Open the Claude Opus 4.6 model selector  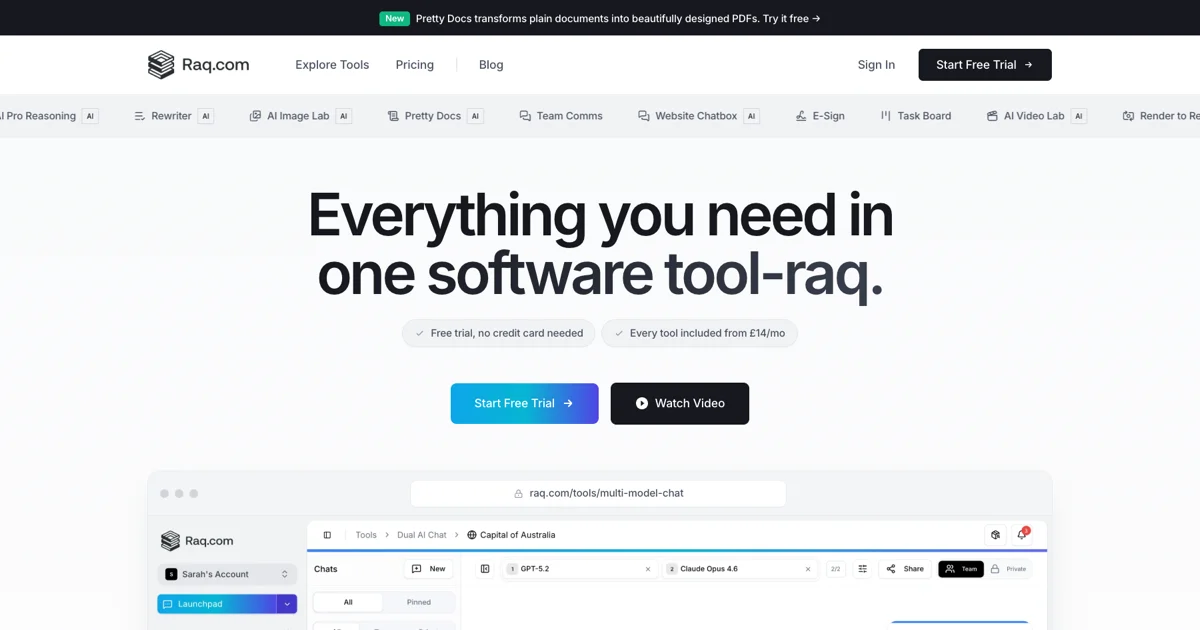[x=735, y=569]
